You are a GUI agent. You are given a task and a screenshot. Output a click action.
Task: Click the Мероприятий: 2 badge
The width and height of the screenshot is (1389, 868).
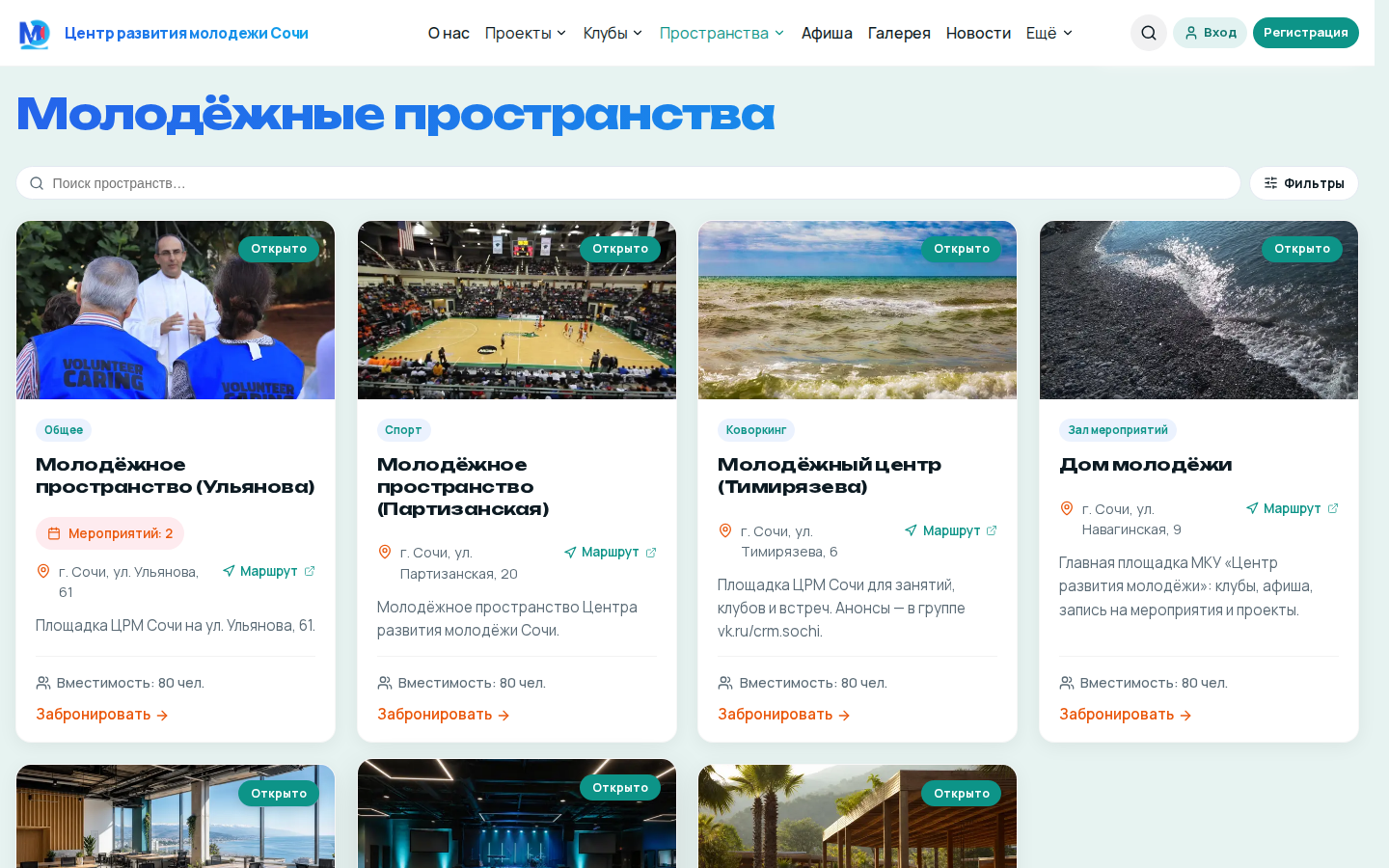[x=110, y=533]
